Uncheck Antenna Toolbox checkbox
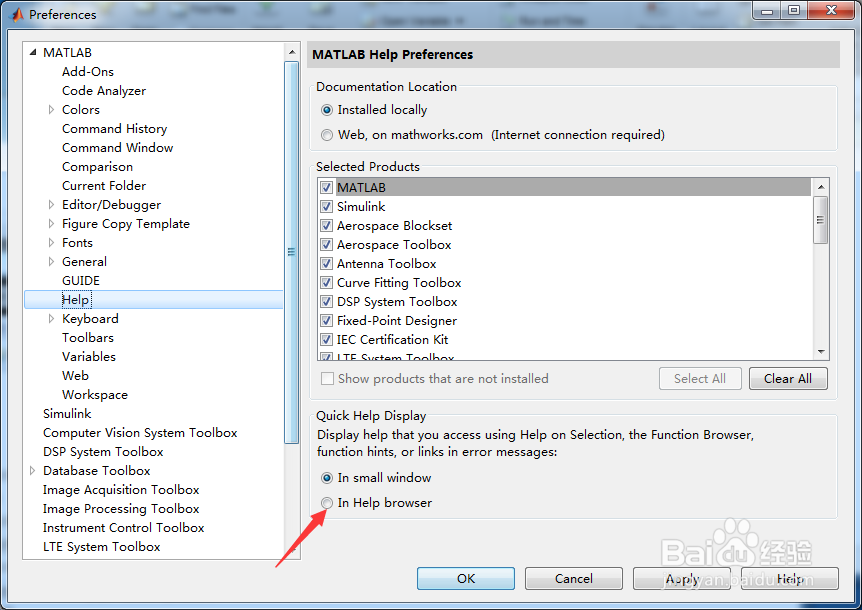 coord(327,264)
